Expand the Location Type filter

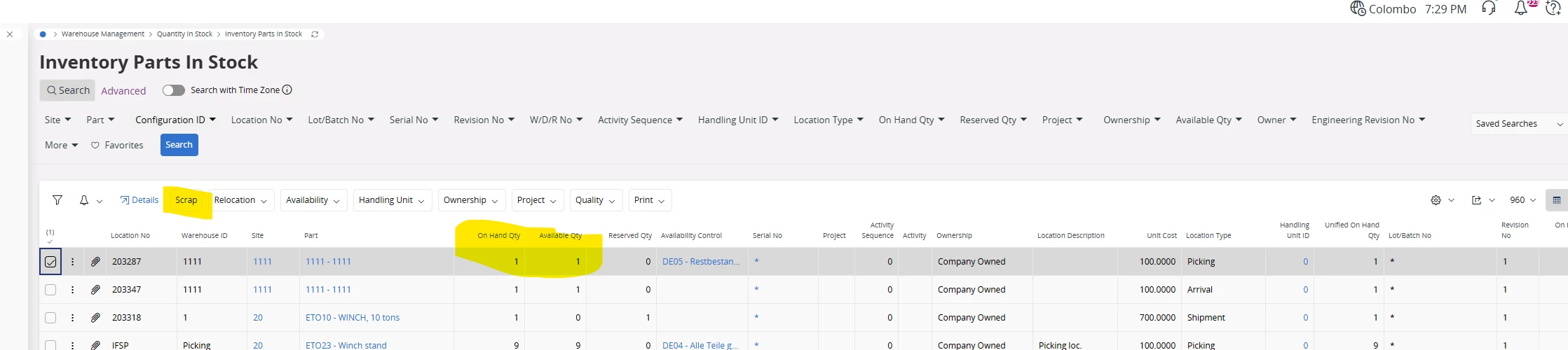[828, 120]
